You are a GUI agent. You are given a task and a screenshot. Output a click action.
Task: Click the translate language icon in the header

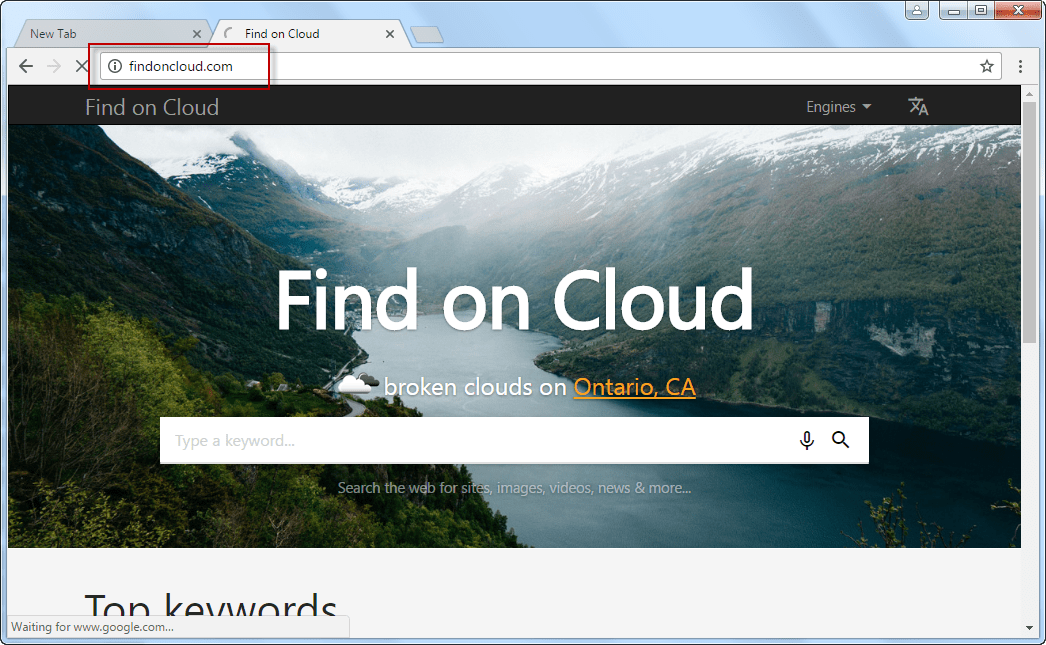pyautogui.click(x=918, y=106)
